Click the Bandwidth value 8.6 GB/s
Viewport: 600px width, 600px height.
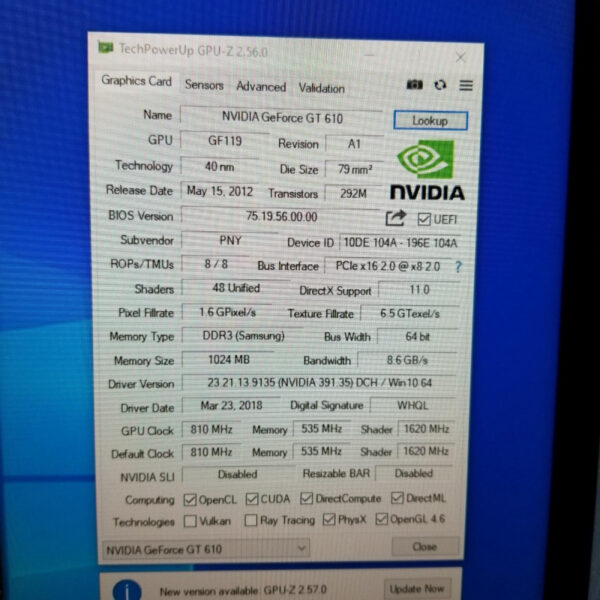coord(407,360)
